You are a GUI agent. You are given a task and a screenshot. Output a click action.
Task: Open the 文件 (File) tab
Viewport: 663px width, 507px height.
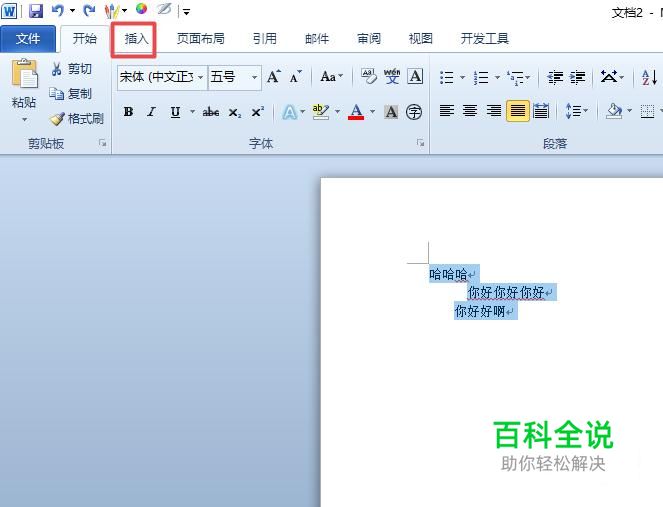pyautogui.click(x=28, y=39)
